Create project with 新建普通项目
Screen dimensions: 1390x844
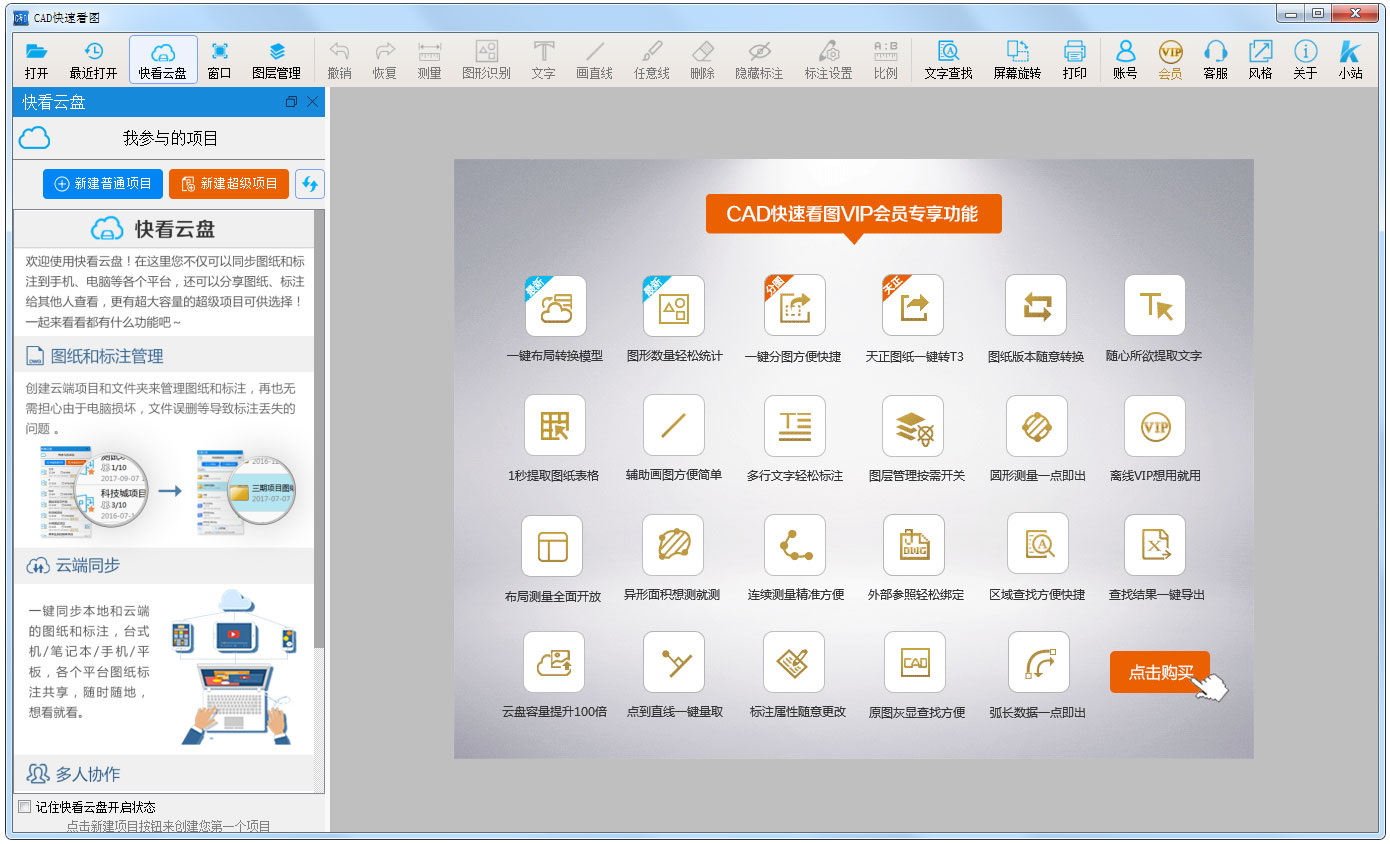click(x=103, y=184)
